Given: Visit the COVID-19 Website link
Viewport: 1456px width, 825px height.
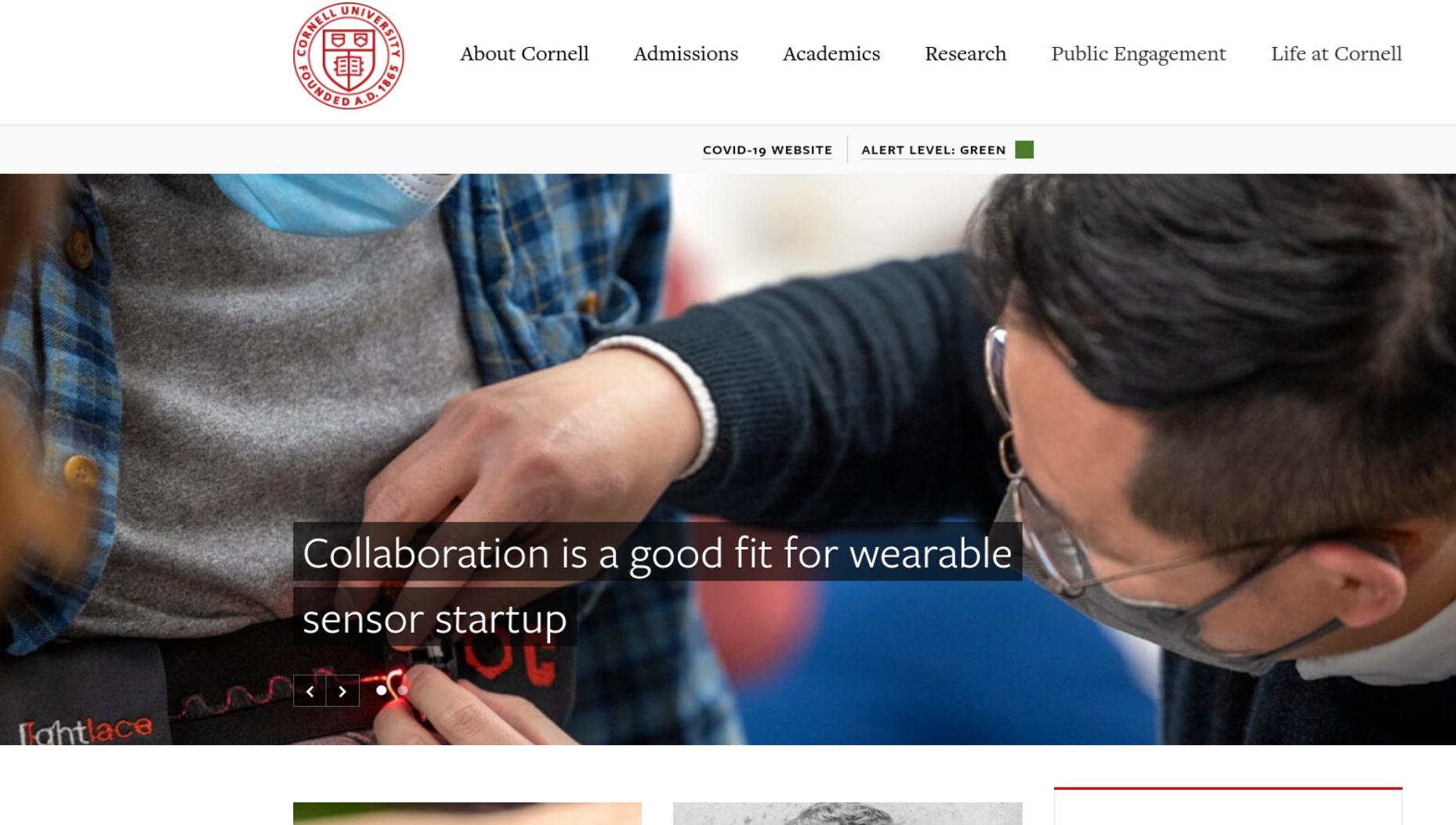Looking at the screenshot, I should click(767, 150).
